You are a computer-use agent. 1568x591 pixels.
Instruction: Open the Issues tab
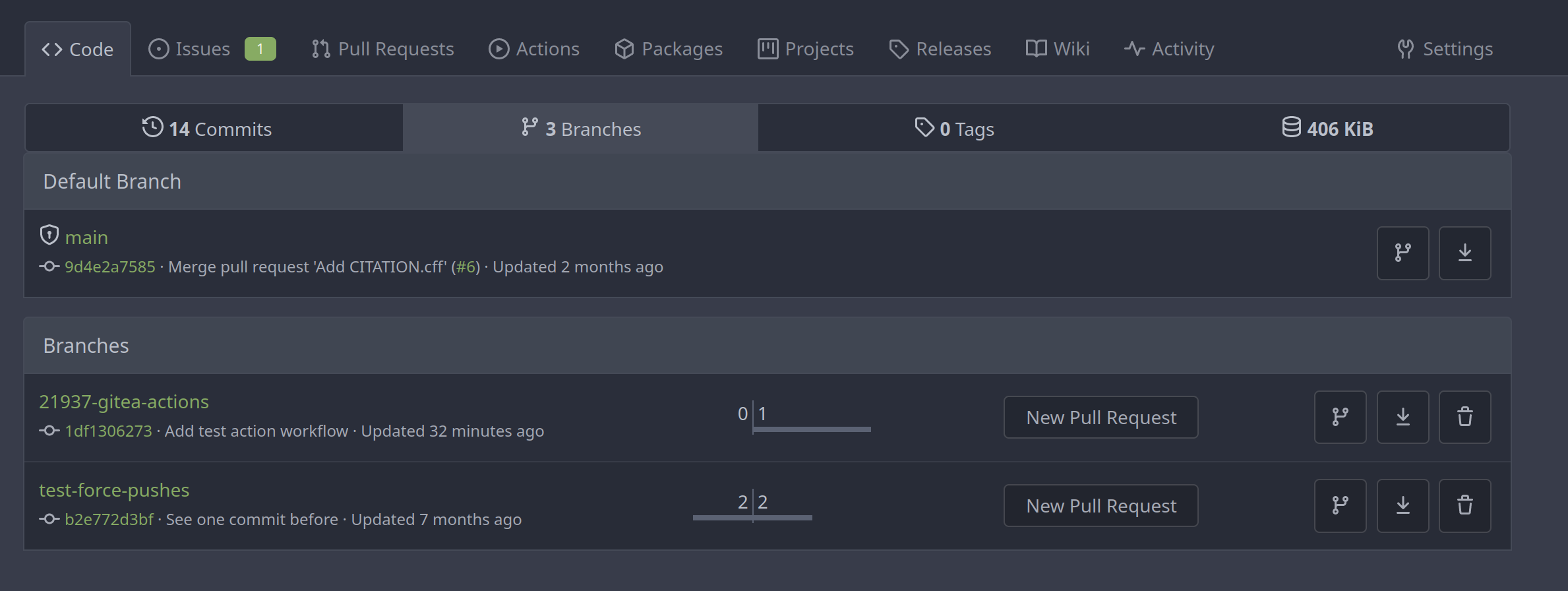[x=212, y=49]
